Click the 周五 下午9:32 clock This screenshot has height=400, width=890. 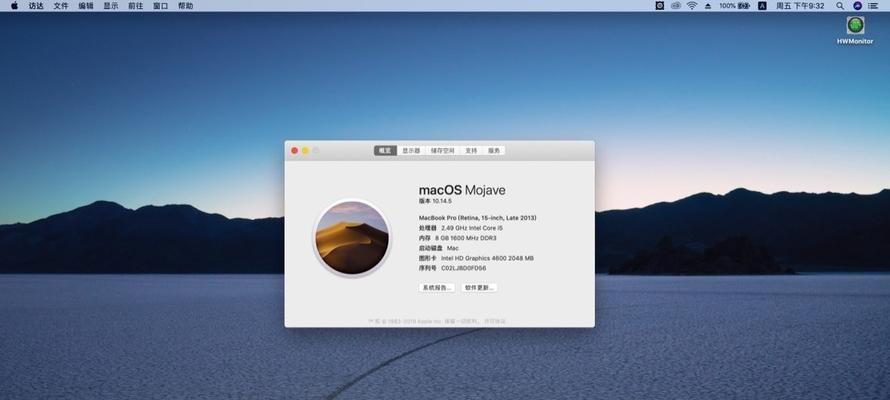[x=800, y=6]
